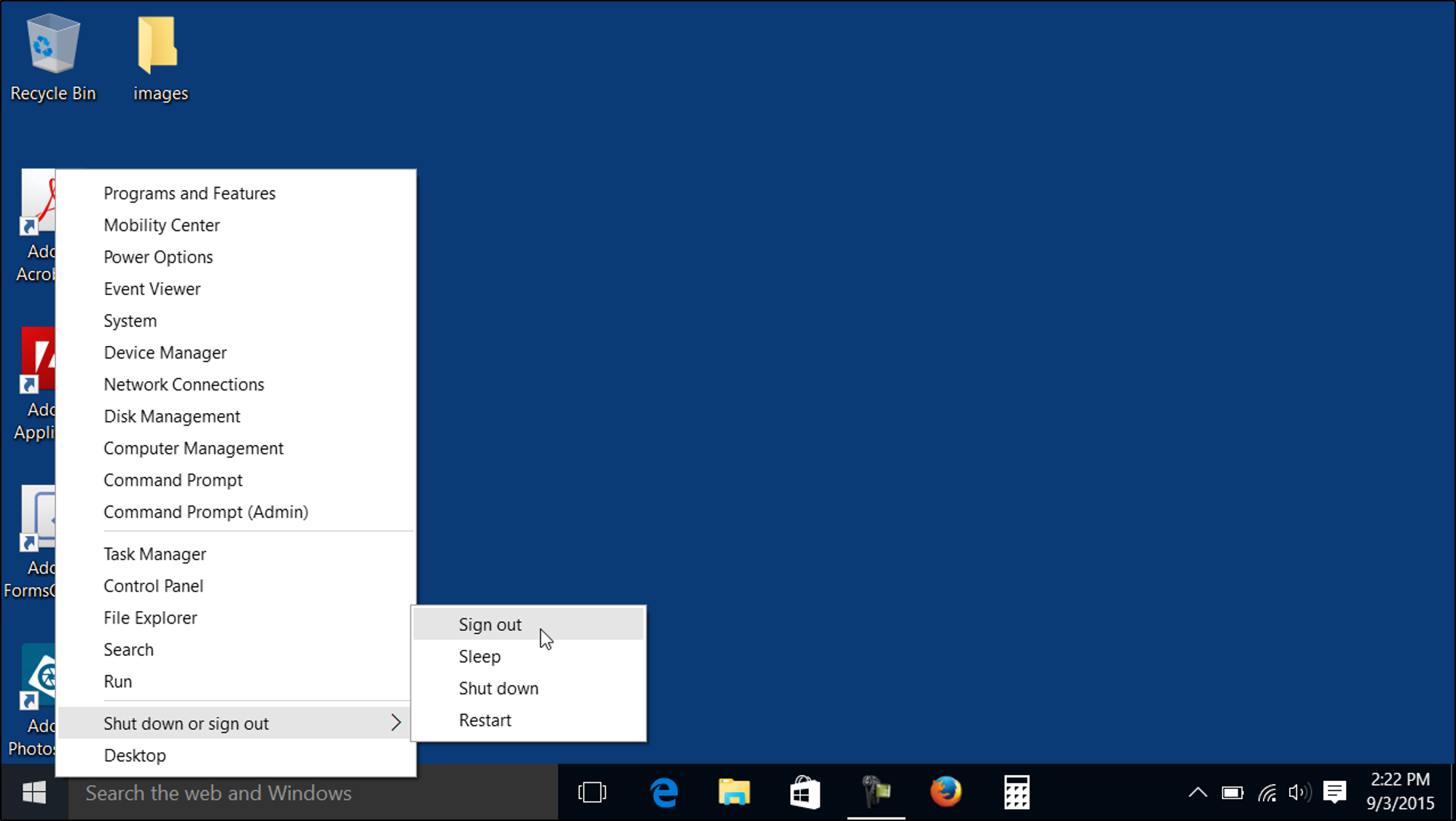The height and width of the screenshot is (821, 1456).
Task: Open Calculator from the taskbar
Action: 1016,793
